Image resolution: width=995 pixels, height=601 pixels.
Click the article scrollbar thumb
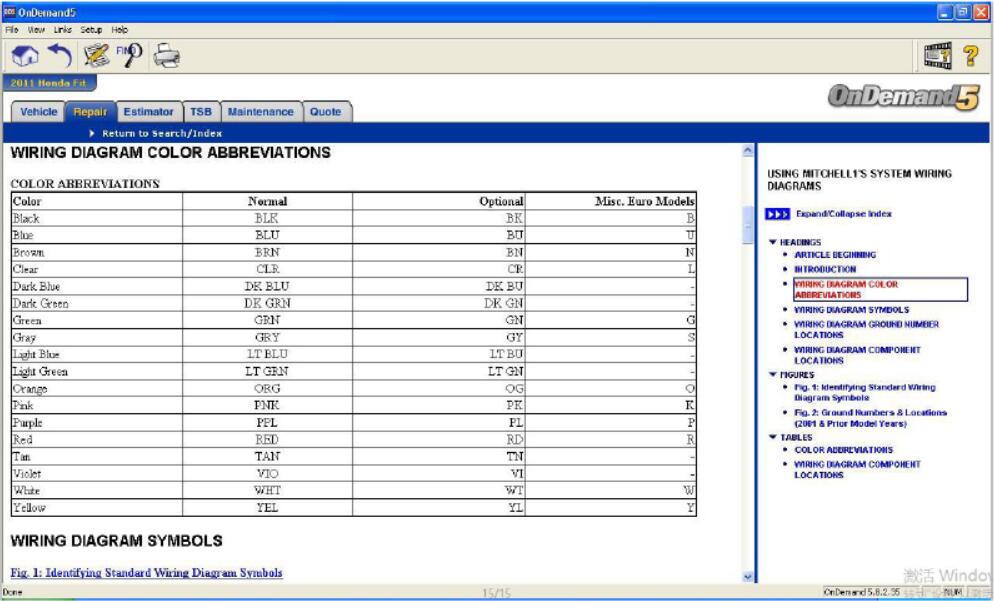coord(748,225)
